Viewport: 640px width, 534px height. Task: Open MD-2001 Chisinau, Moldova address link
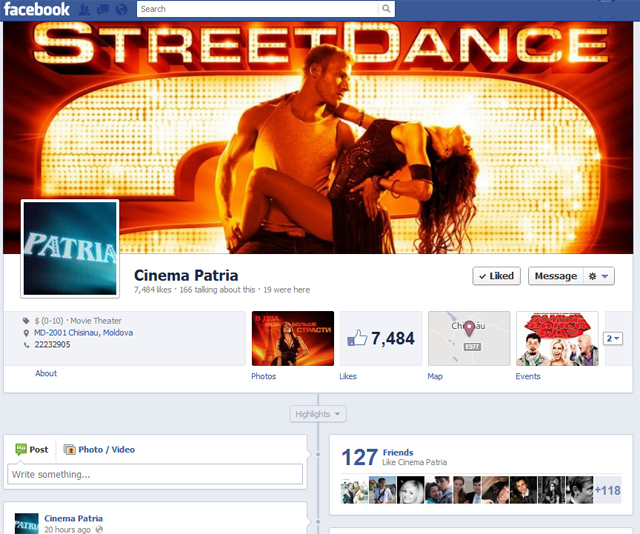click(x=83, y=332)
